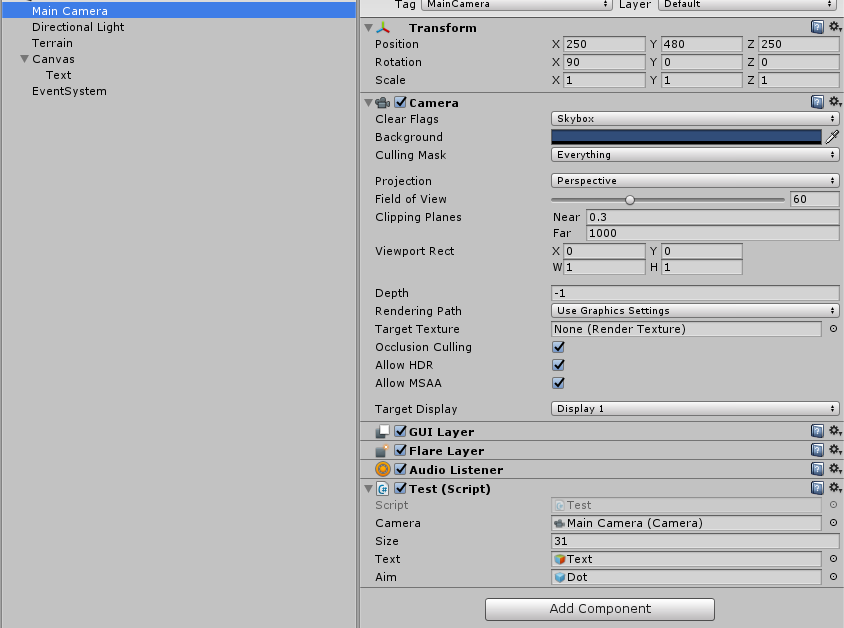Disable Allow MSAA
844x628 pixels.
pos(558,383)
